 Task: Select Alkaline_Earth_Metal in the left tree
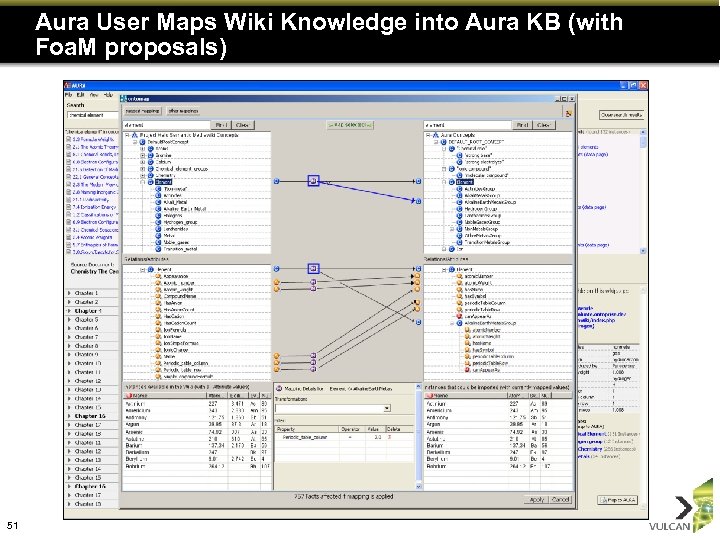tap(185, 209)
